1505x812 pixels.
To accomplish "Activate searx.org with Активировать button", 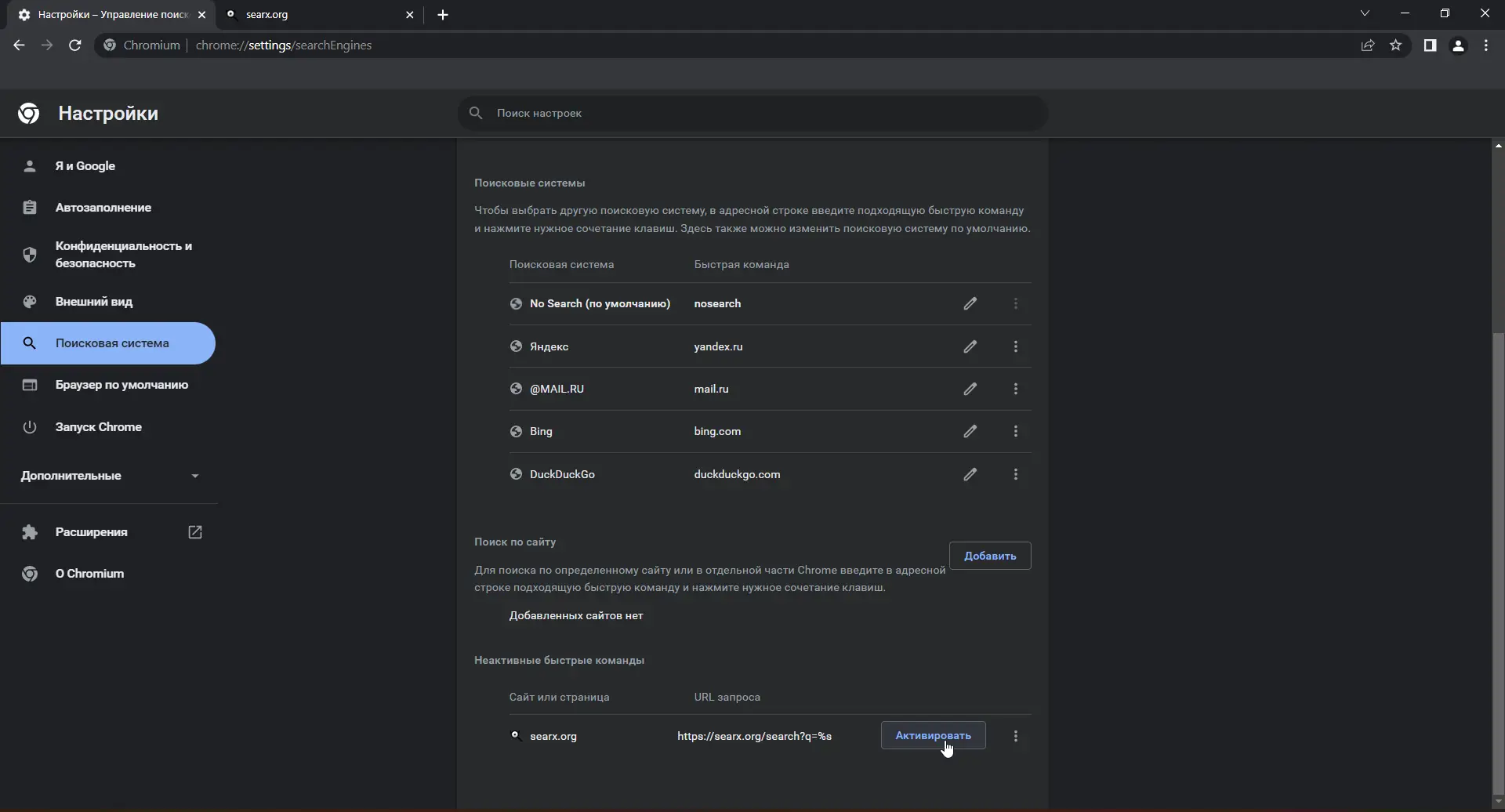I will [x=932, y=735].
